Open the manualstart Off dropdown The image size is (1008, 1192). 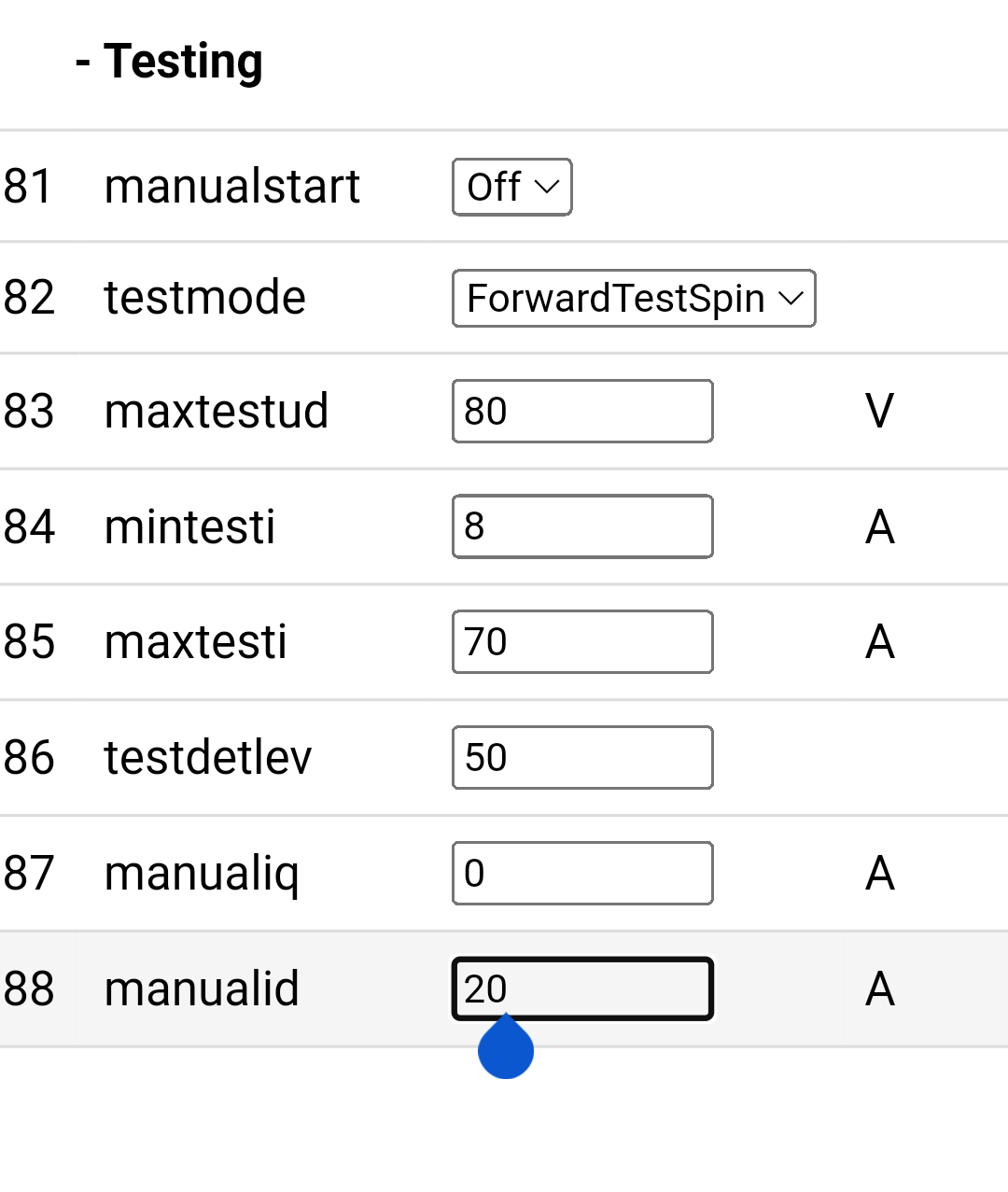[x=511, y=187]
